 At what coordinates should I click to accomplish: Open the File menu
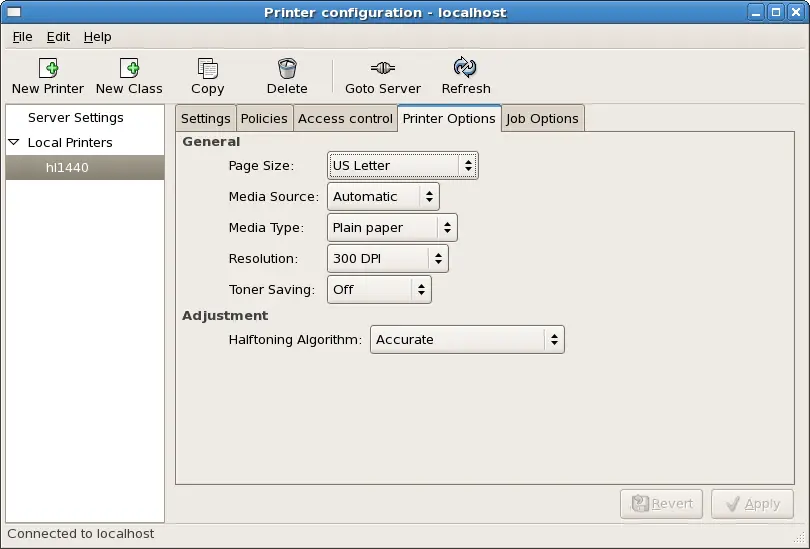coord(22,37)
